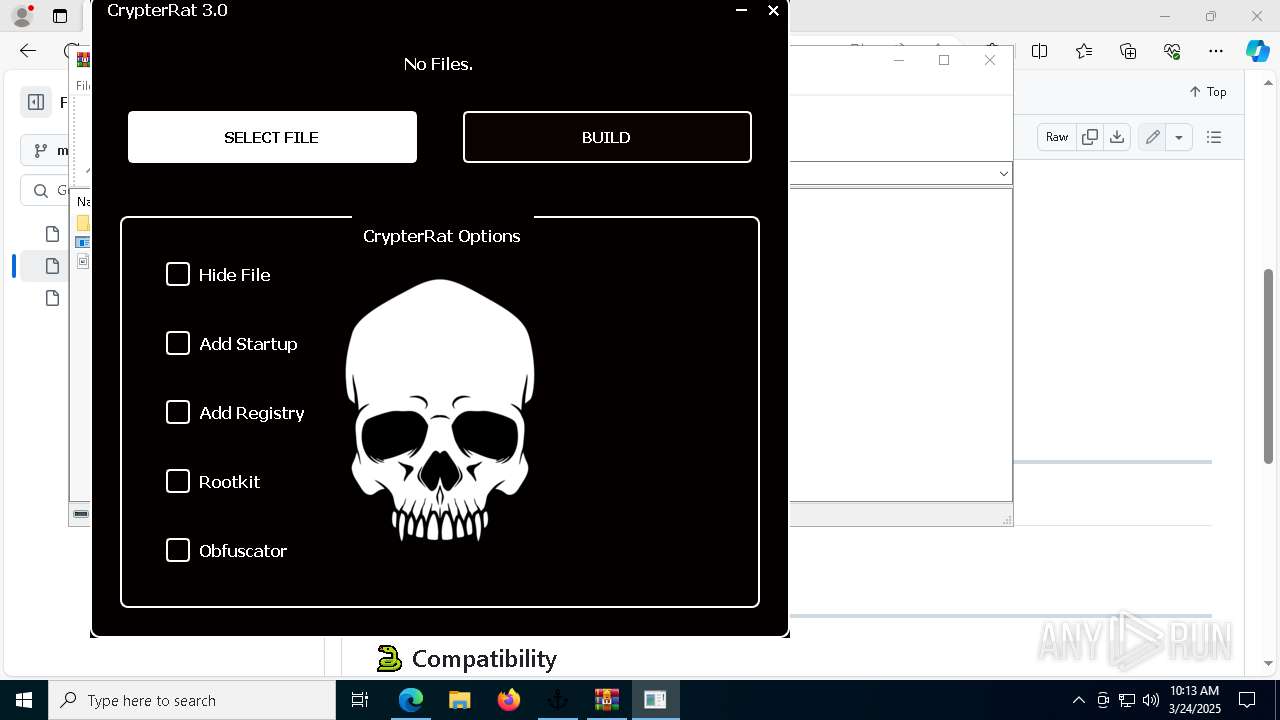The height and width of the screenshot is (720, 1280).
Task: Click the 'No Files.' status text
Action: [438, 64]
